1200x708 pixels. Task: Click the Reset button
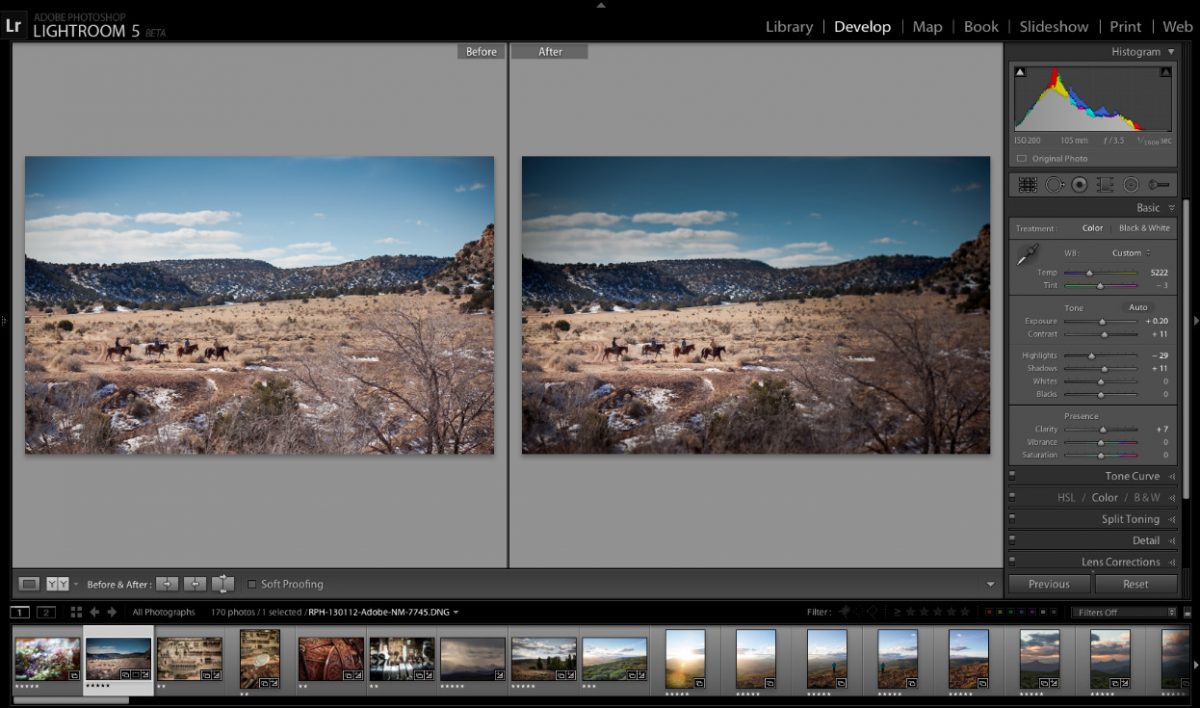click(x=1137, y=584)
